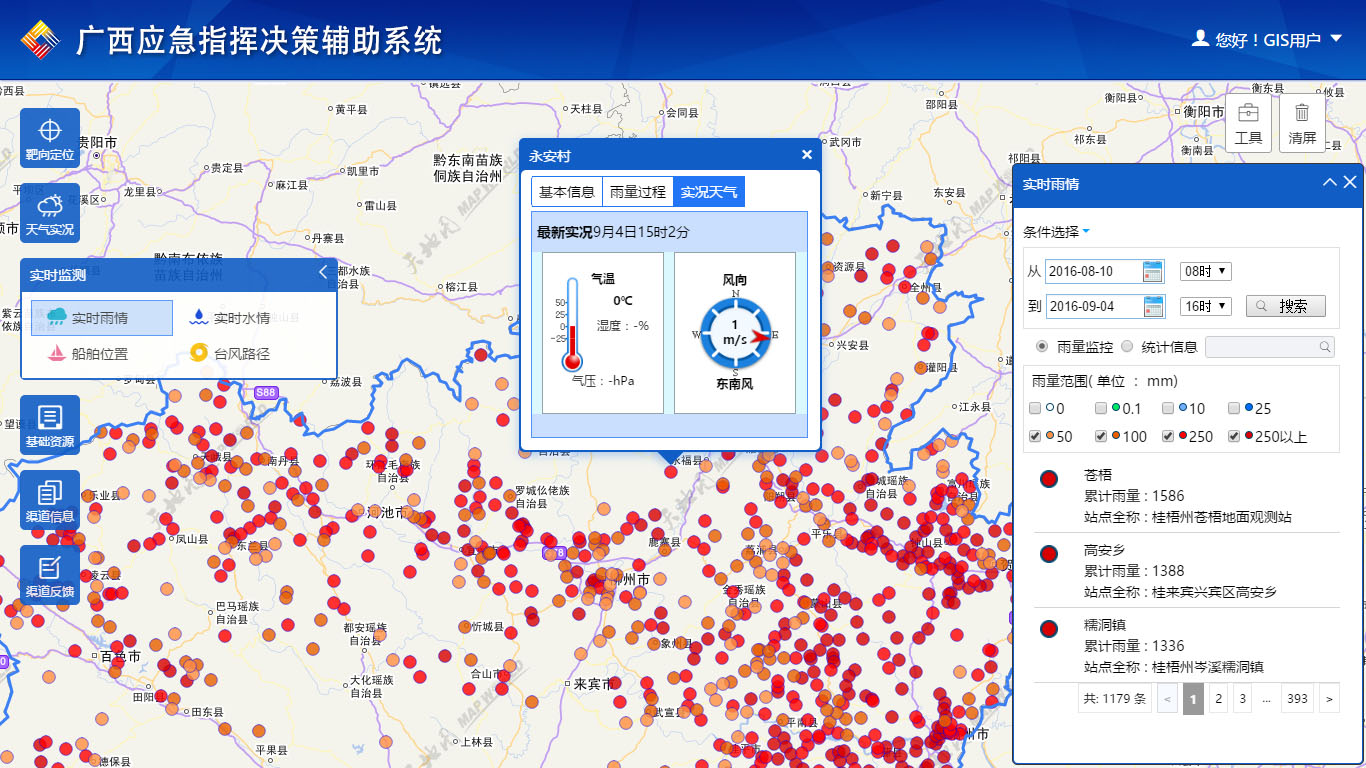Go to page 2 of results

pos(1218,699)
